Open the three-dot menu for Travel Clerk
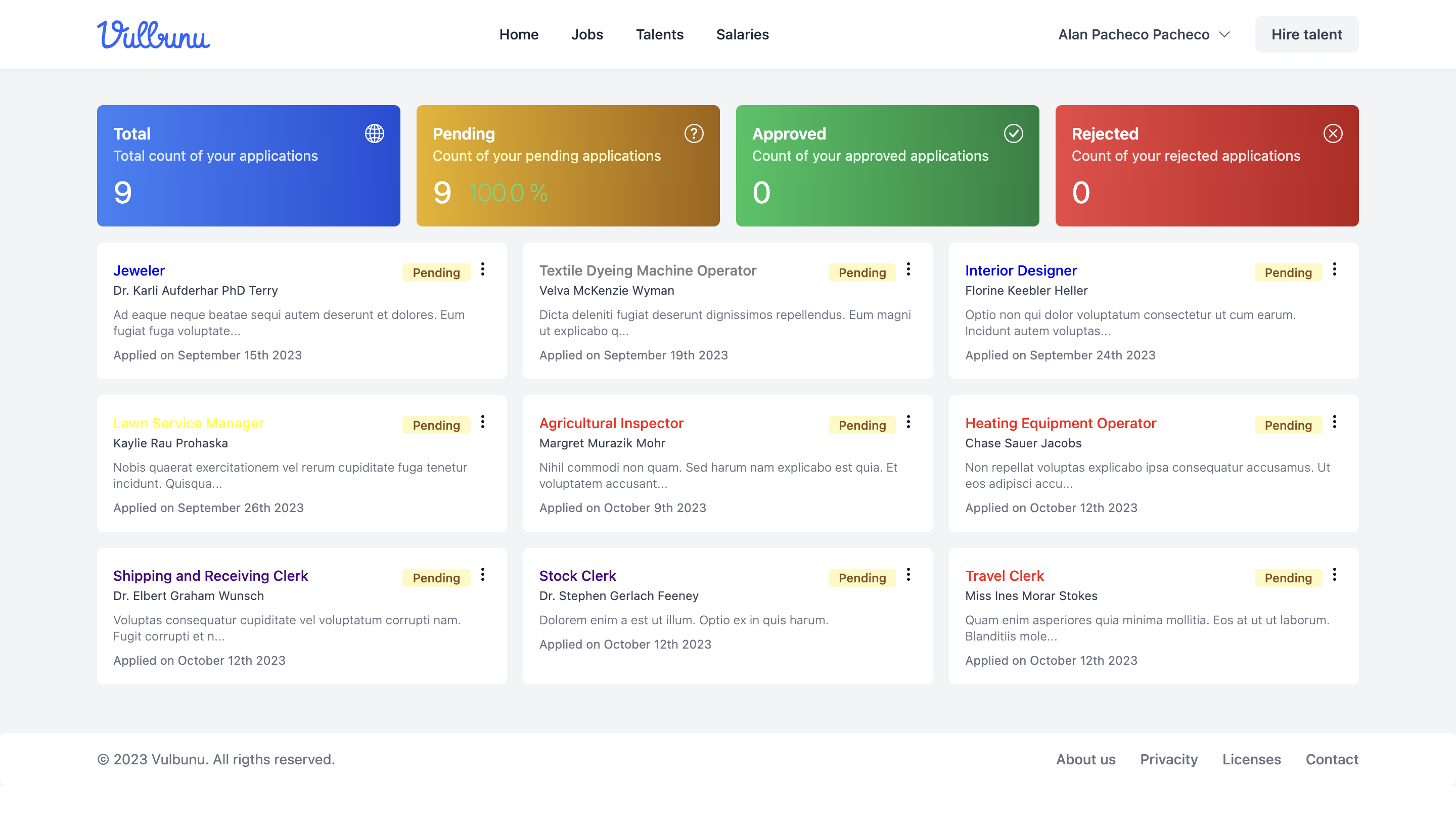 1334,575
